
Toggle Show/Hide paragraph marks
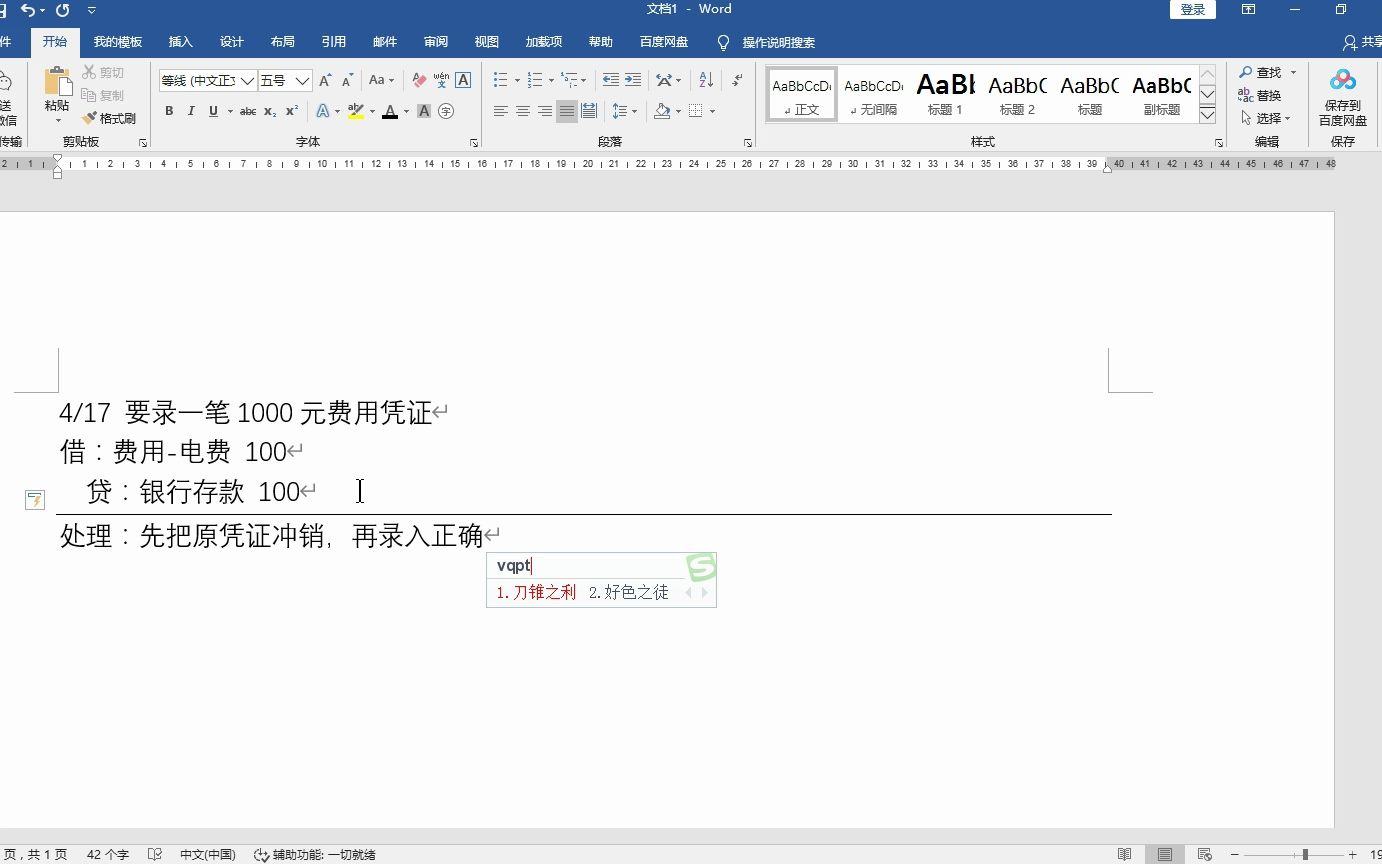(x=738, y=80)
